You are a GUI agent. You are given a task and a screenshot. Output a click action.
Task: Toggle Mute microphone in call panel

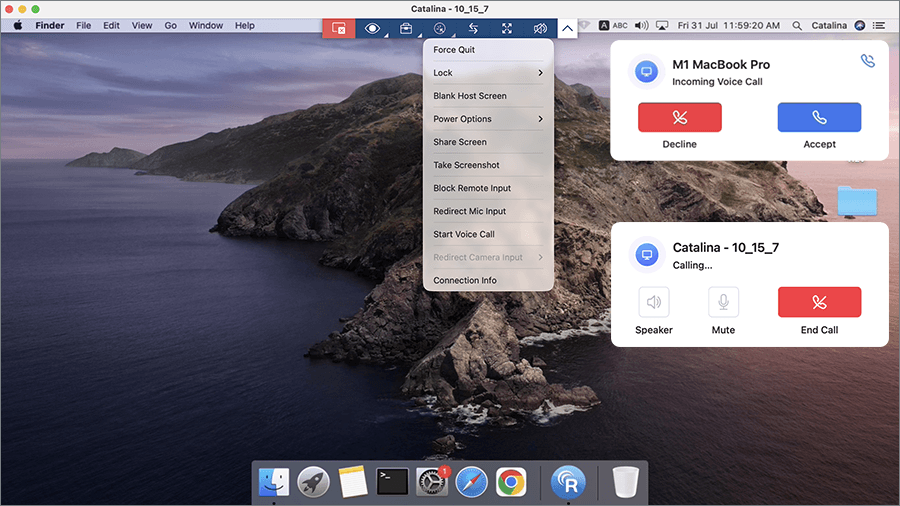pos(723,302)
